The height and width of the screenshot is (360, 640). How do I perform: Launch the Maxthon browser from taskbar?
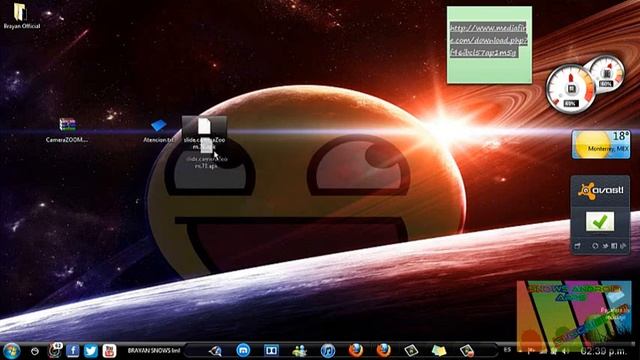tap(243, 350)
